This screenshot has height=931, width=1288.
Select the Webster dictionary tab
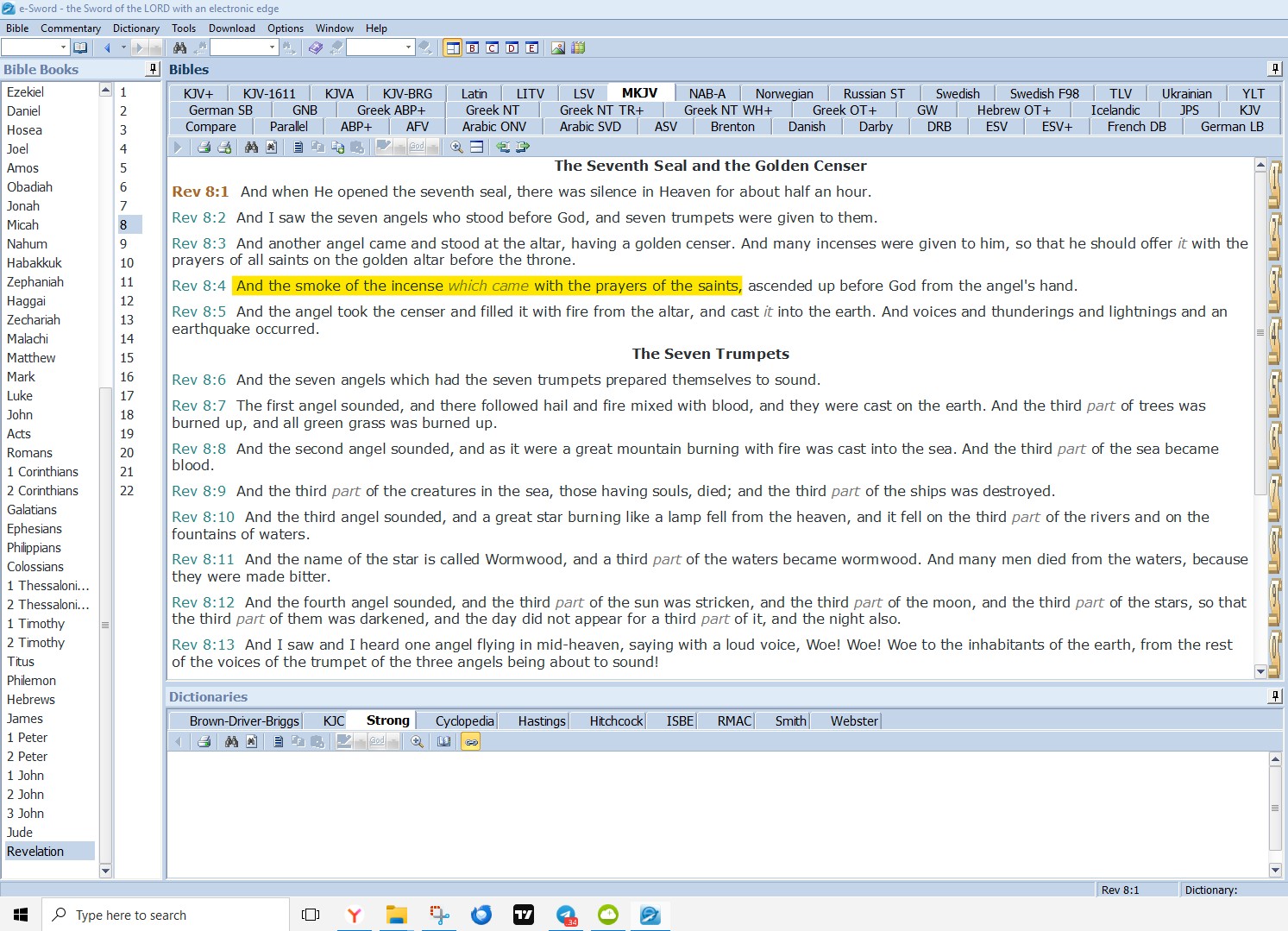(854, 720)
